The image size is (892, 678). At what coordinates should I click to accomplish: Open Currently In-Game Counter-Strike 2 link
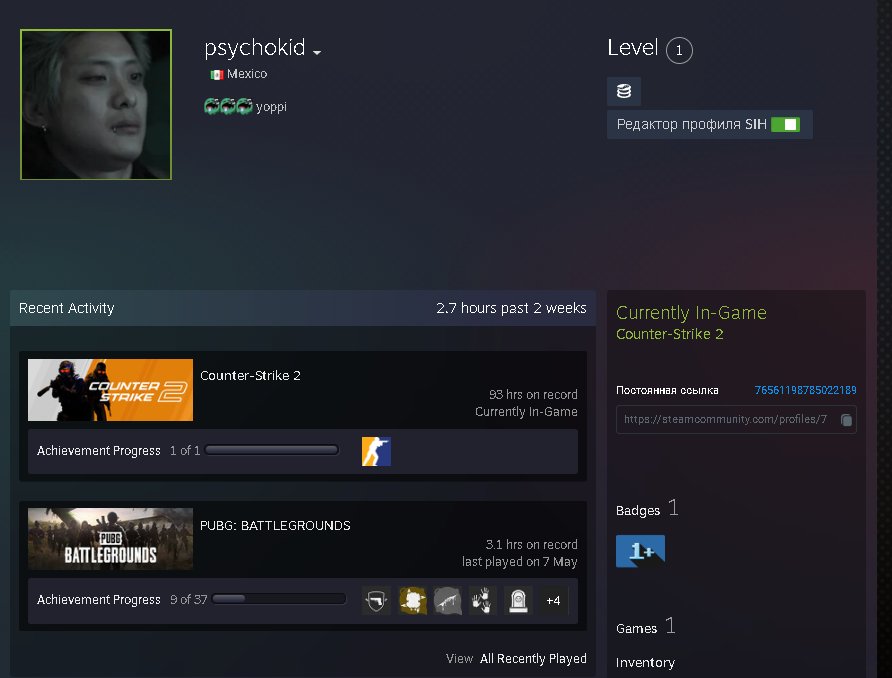pyautogui.click(x=670, y=334)
